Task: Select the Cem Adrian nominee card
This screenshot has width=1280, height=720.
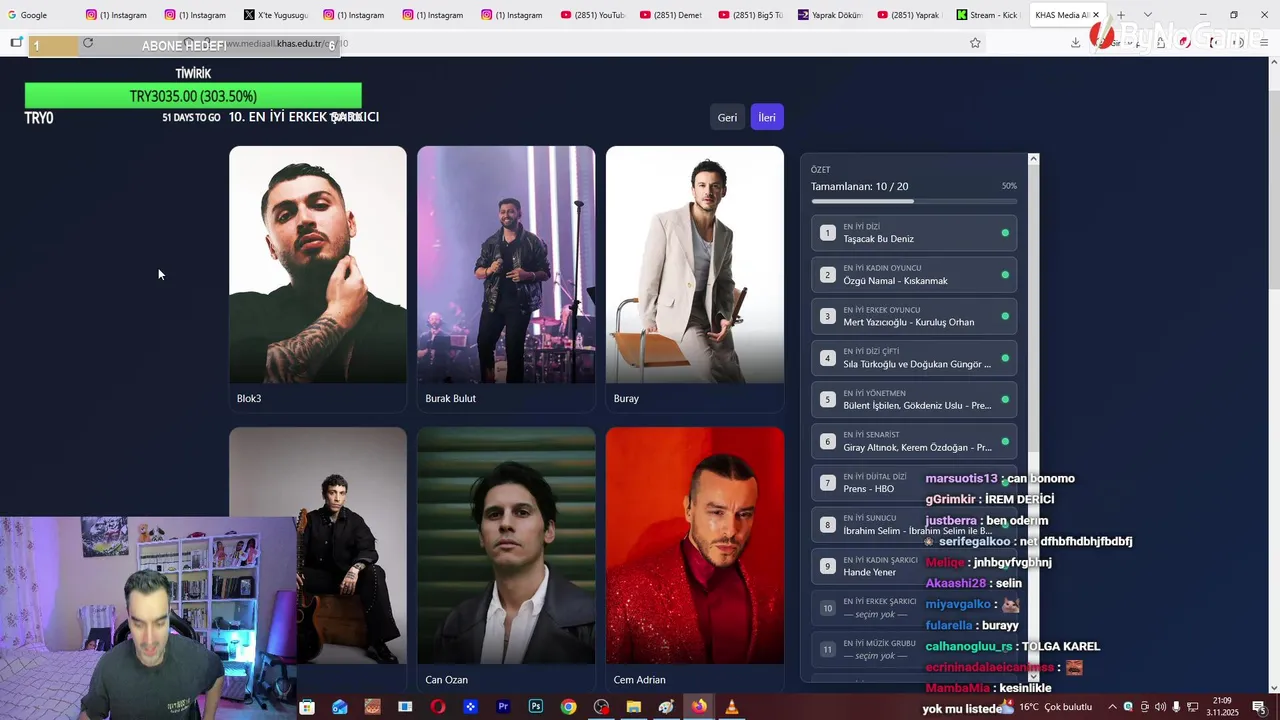Action: (694, 560)
